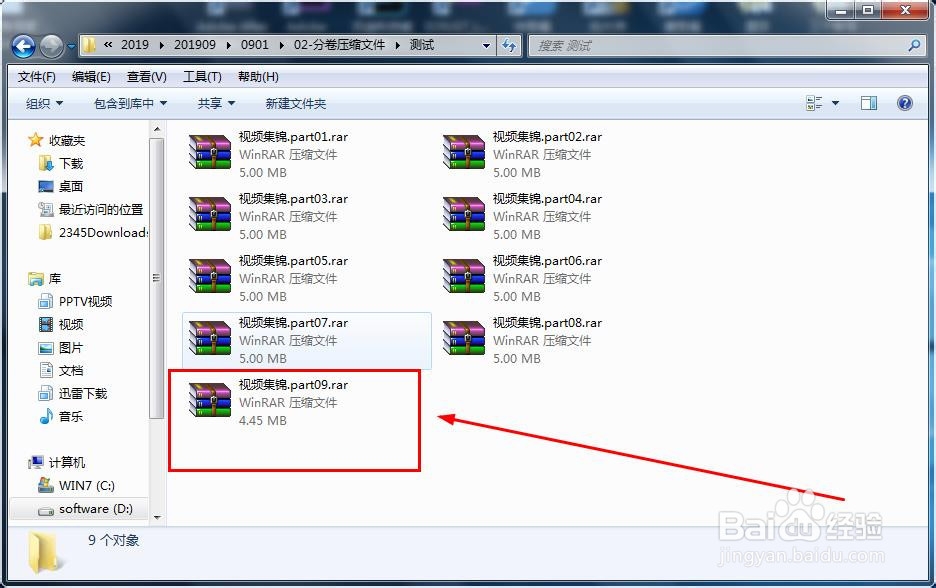Select 收藏夹 in the navigation pane
The image size is (936, 588).
point(57,140)
